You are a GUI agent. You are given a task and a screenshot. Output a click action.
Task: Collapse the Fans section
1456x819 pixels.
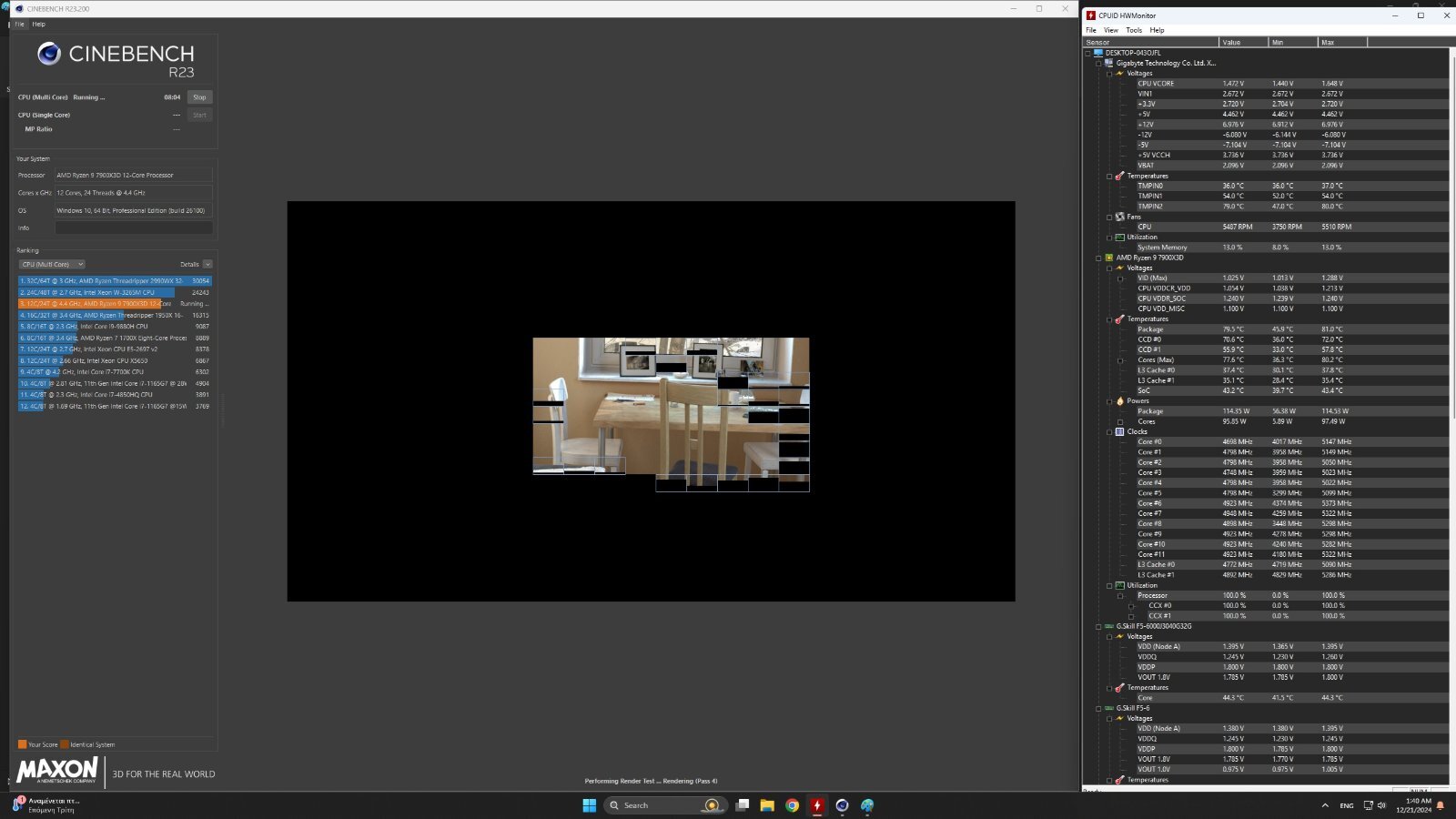pyautogui.click(x=1109, y=217)
